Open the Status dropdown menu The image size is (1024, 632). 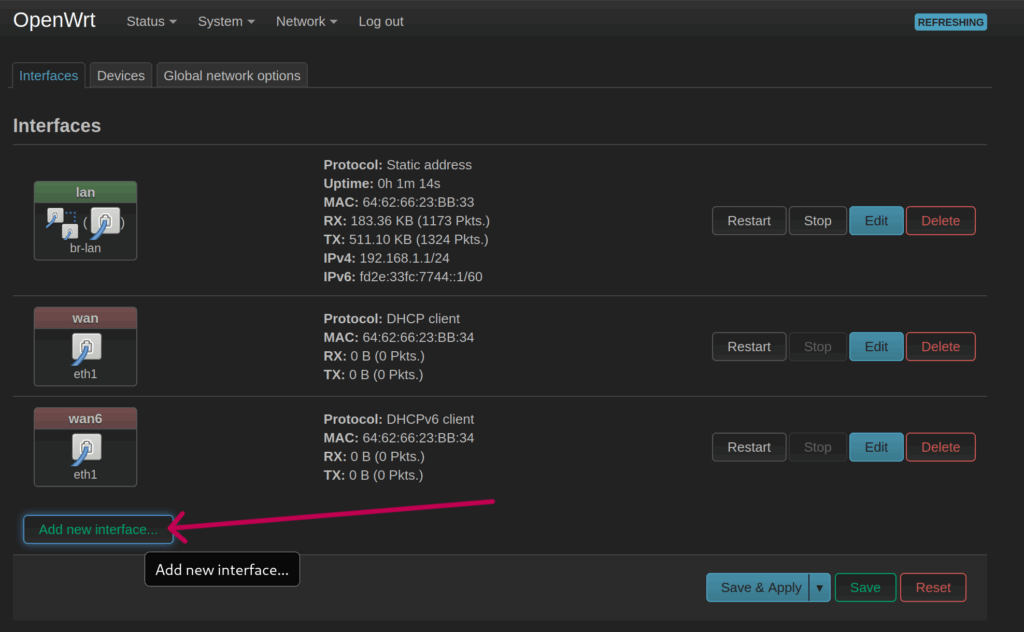151,21
